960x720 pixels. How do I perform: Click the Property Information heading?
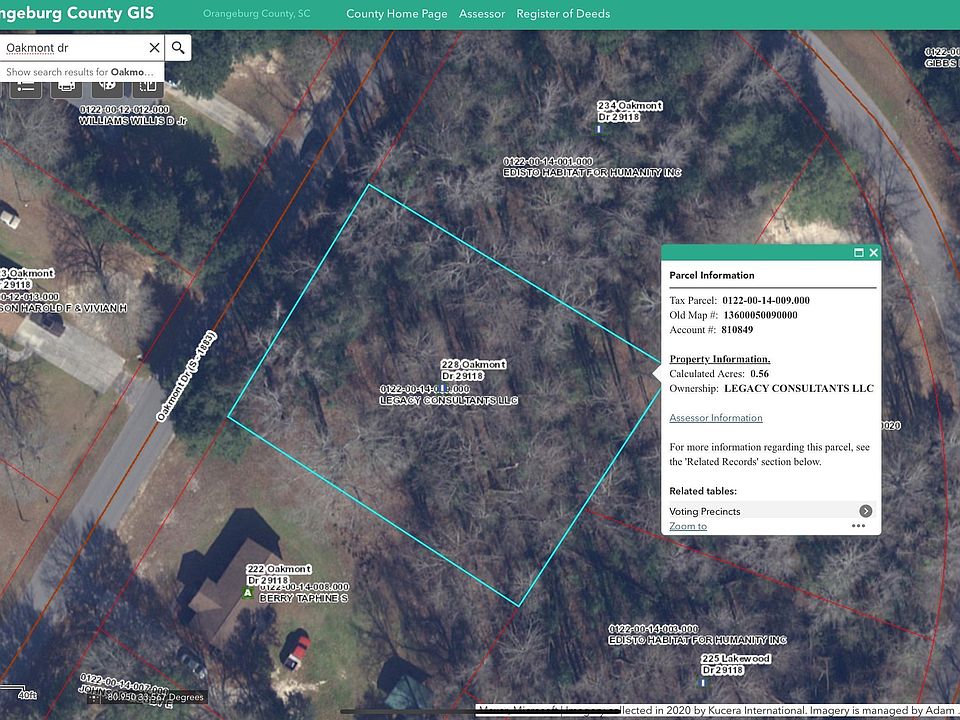[720, 359]
